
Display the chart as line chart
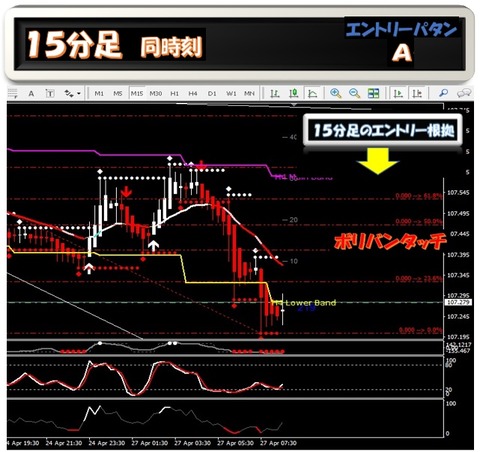312,94
